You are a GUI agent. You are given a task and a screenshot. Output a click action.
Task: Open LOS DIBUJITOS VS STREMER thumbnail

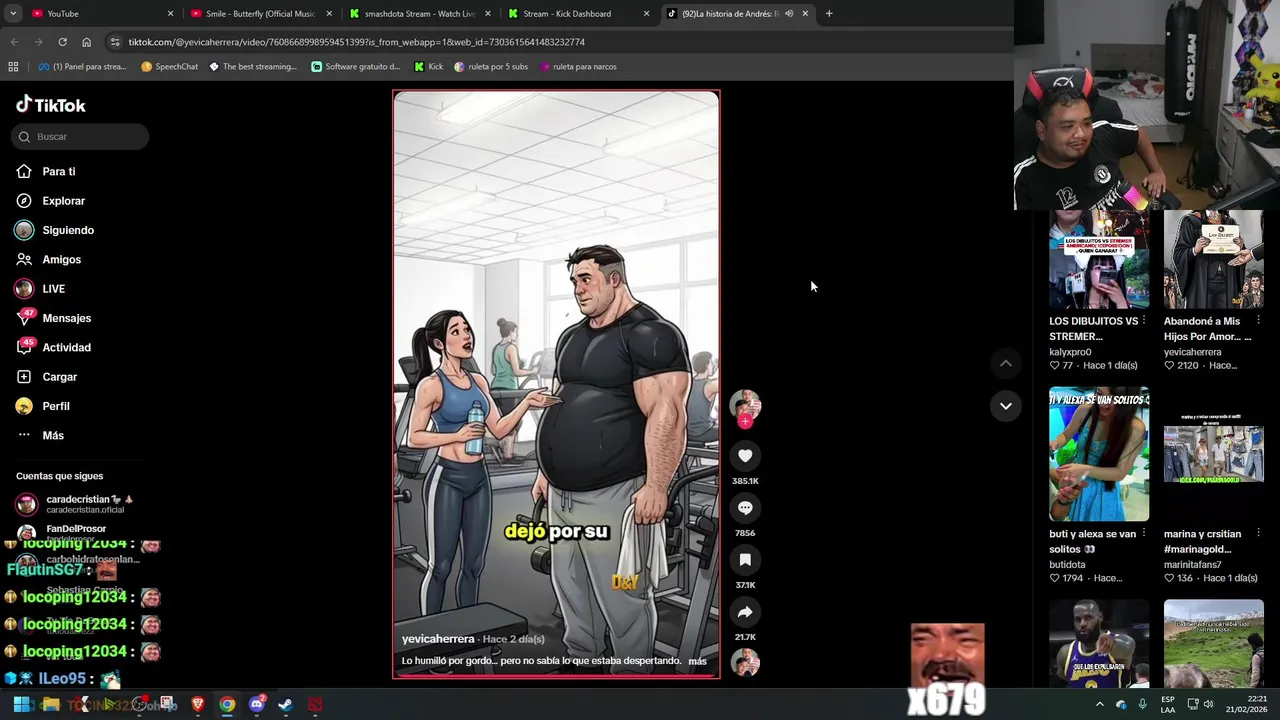tap(1099, 259)
